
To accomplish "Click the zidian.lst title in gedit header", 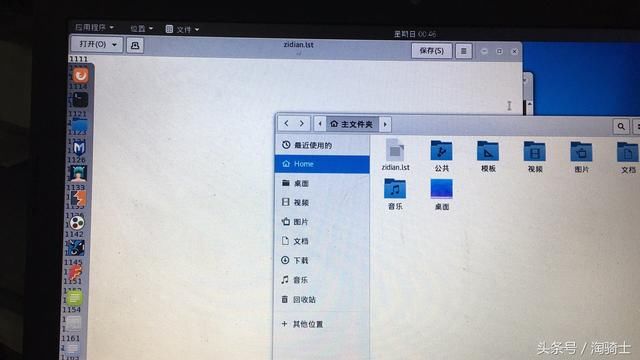I will pos(298,44).
